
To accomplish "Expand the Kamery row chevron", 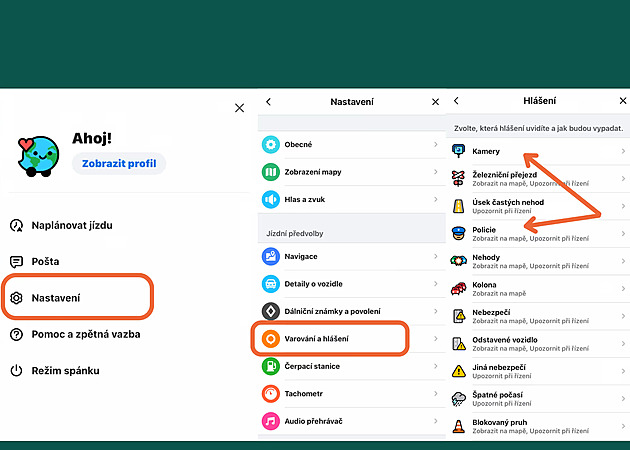I will click(x=622, y=152).
